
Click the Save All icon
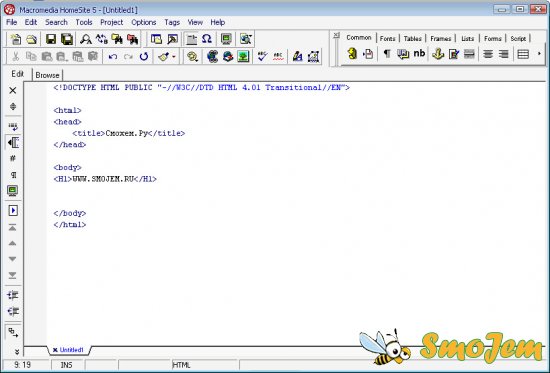67,39
